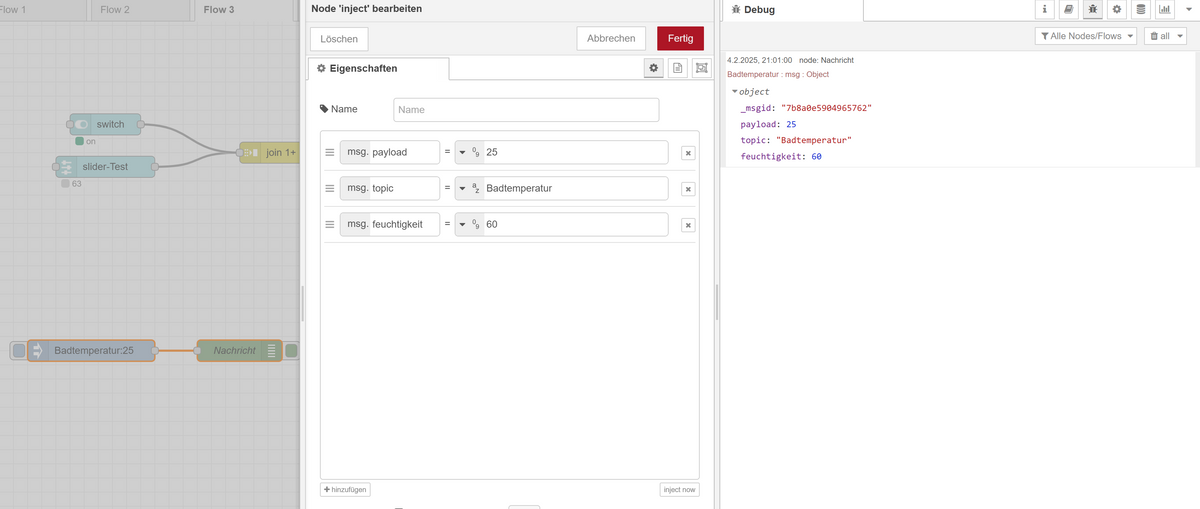
Task: Show node description document icon
Action: click(677, 68)
